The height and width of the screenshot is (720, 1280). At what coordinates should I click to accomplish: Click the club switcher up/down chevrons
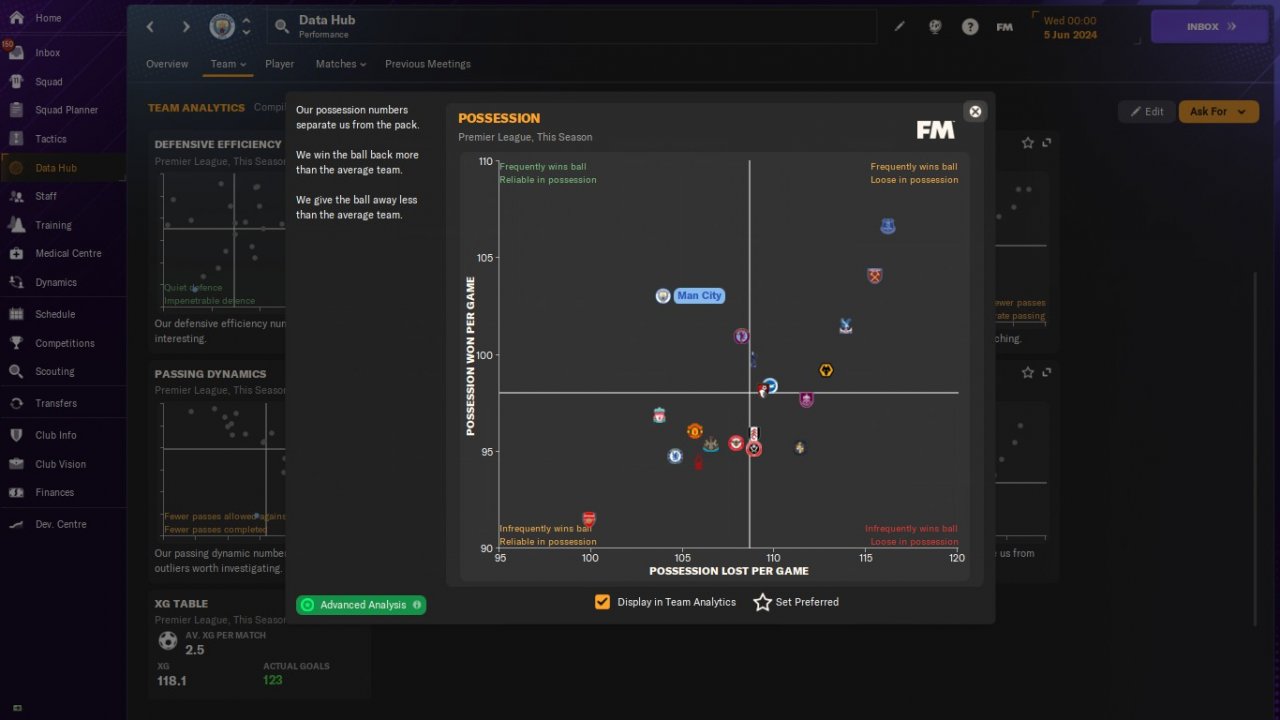coord(246,27)
